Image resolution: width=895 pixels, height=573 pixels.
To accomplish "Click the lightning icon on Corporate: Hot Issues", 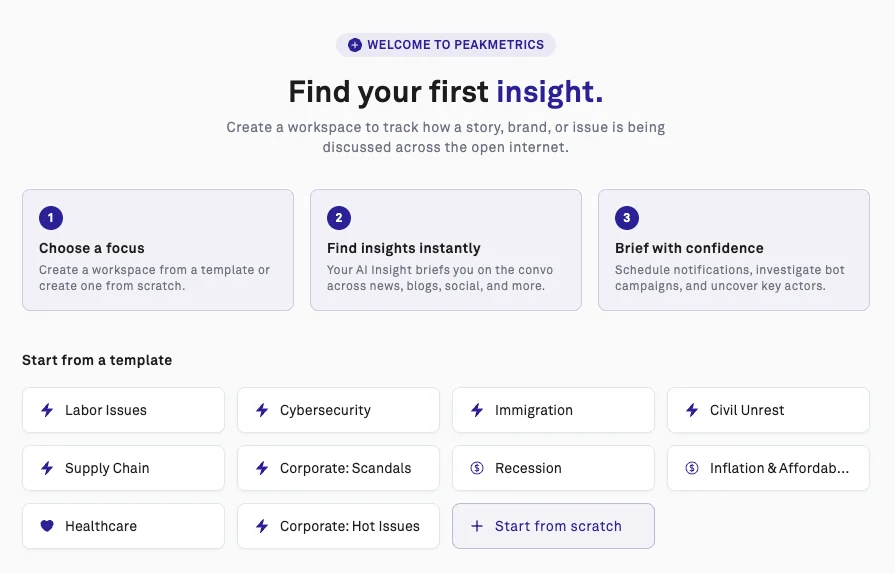I will [x=262, y=526].
